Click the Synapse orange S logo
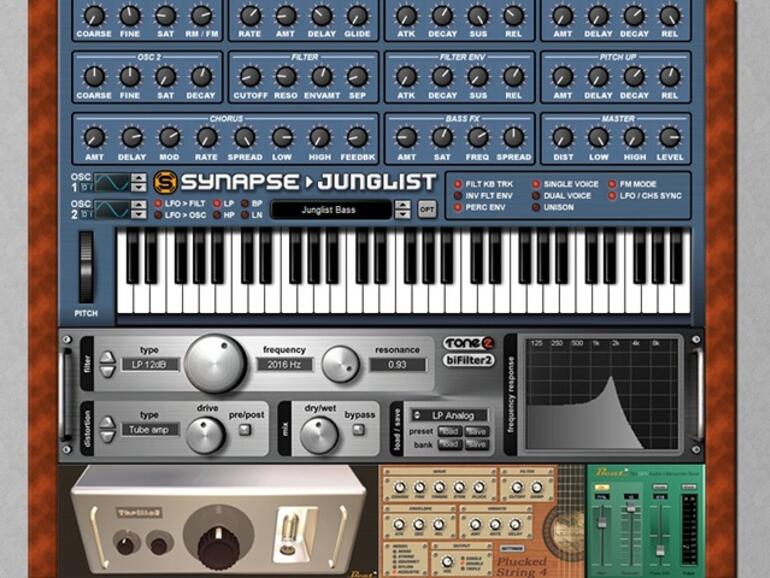The width and height of the screenshot is (770, 578). 165,183
